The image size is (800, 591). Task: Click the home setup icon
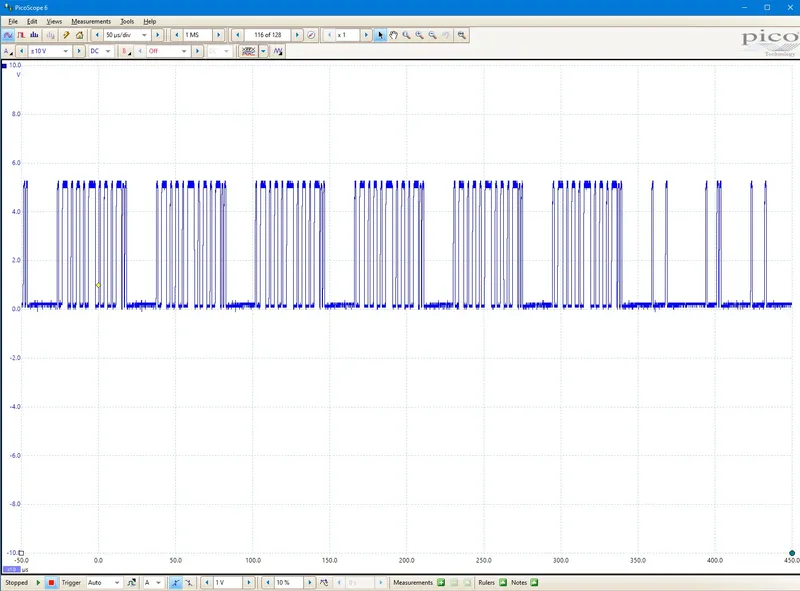pyautogui.click(x=79, y=35)
